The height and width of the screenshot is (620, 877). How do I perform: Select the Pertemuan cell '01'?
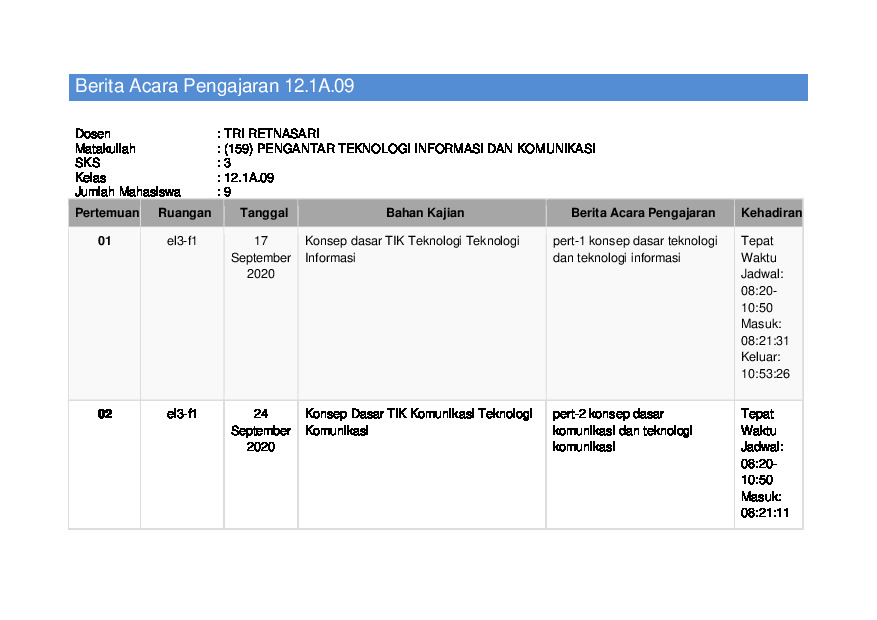(x=105, y=241)
